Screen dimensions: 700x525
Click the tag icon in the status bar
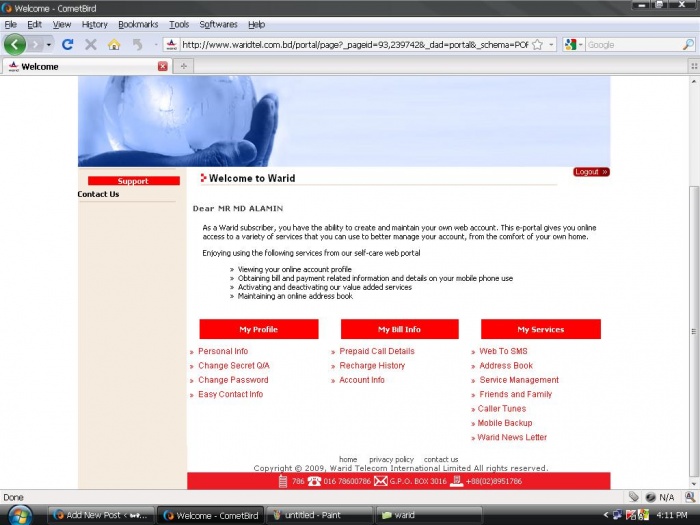633,497
